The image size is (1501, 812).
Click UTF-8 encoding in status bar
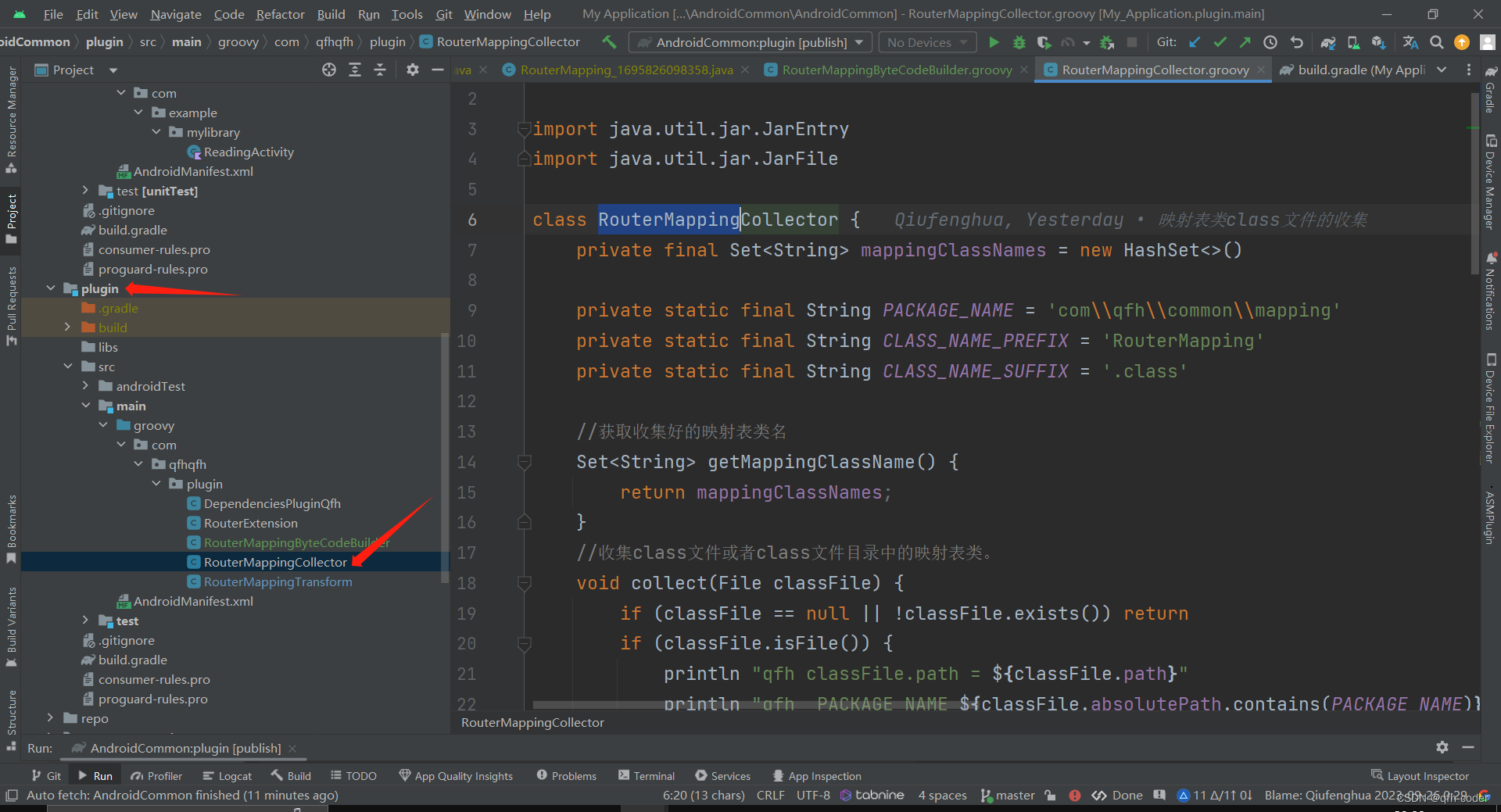click(813, 795)
